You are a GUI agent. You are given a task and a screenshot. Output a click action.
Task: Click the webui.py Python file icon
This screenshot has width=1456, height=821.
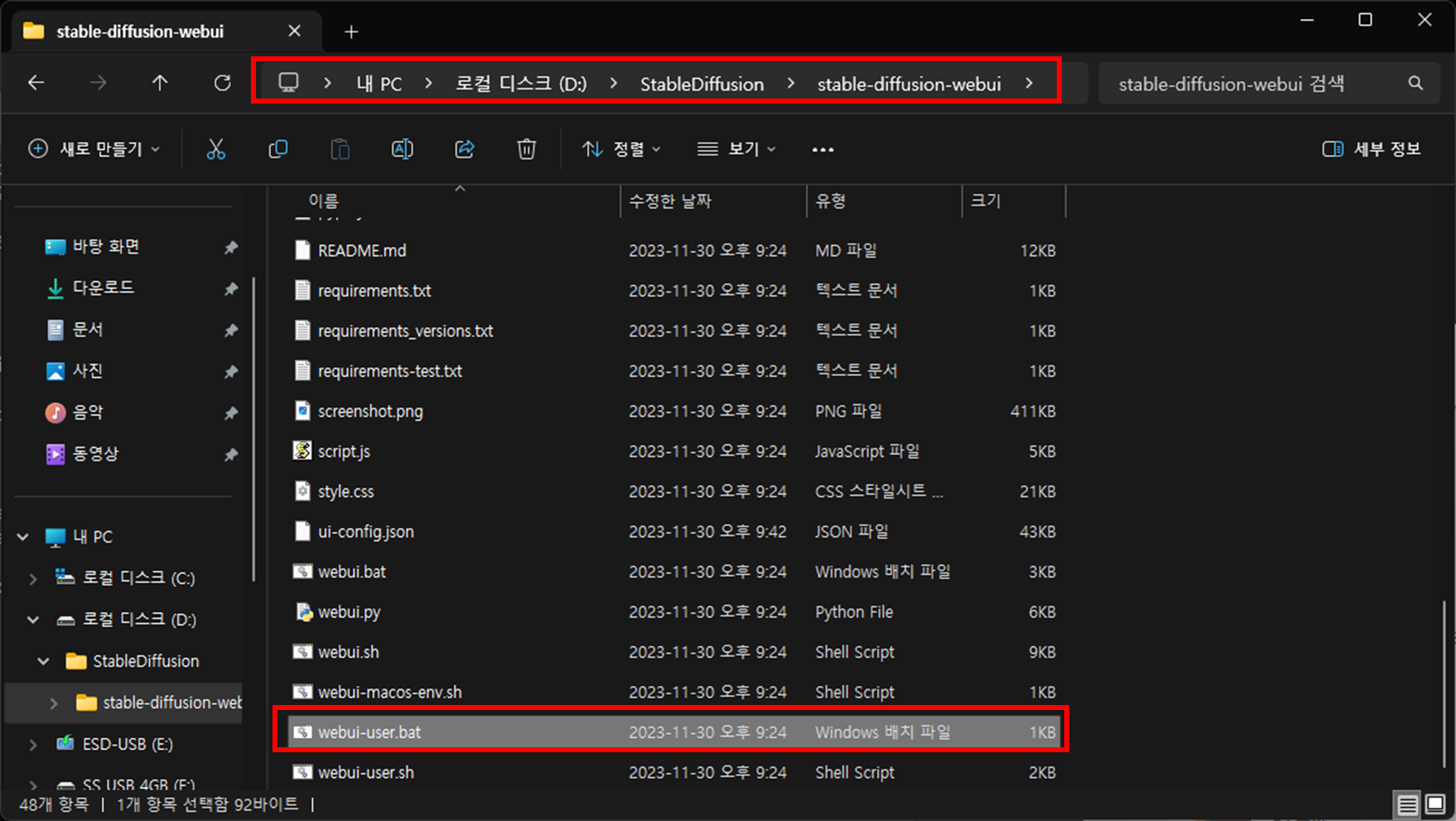tap(302, 611)
